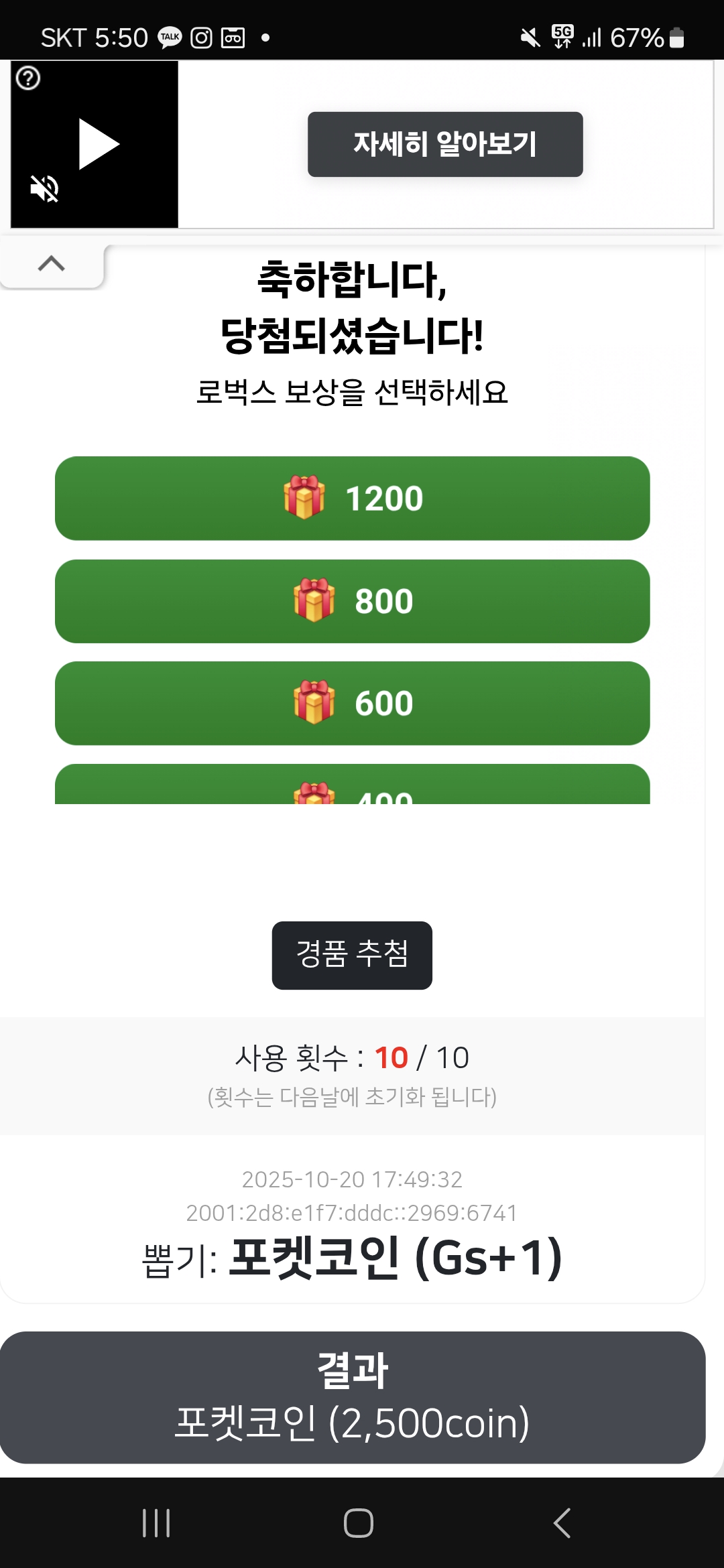
Task: Select the 1200 Robux reward
Action: tap(352, 499)
